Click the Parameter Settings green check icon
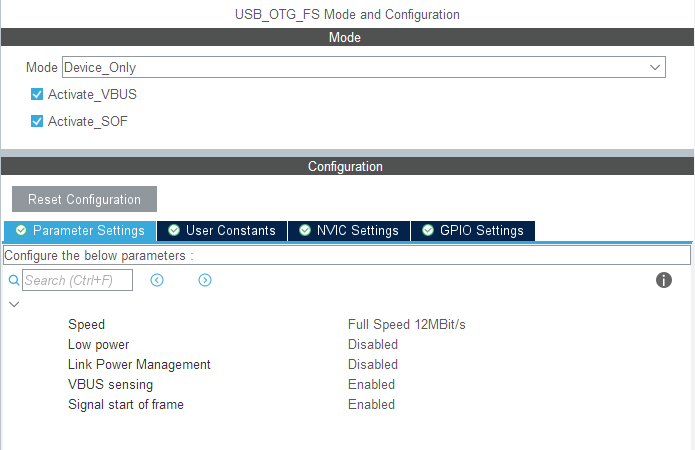695x450 pixels. point(20,230)
